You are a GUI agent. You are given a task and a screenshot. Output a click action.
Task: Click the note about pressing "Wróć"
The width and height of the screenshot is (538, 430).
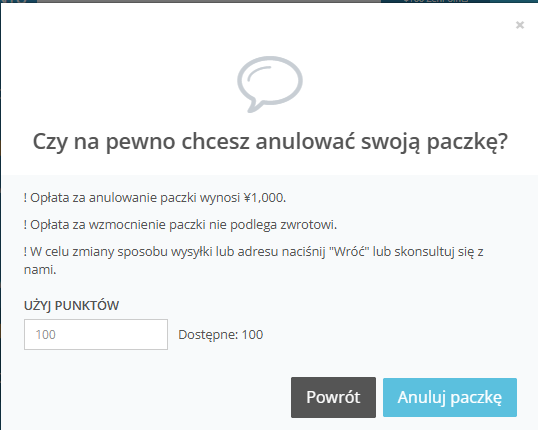pyautogui.click(x=254, y=260)
